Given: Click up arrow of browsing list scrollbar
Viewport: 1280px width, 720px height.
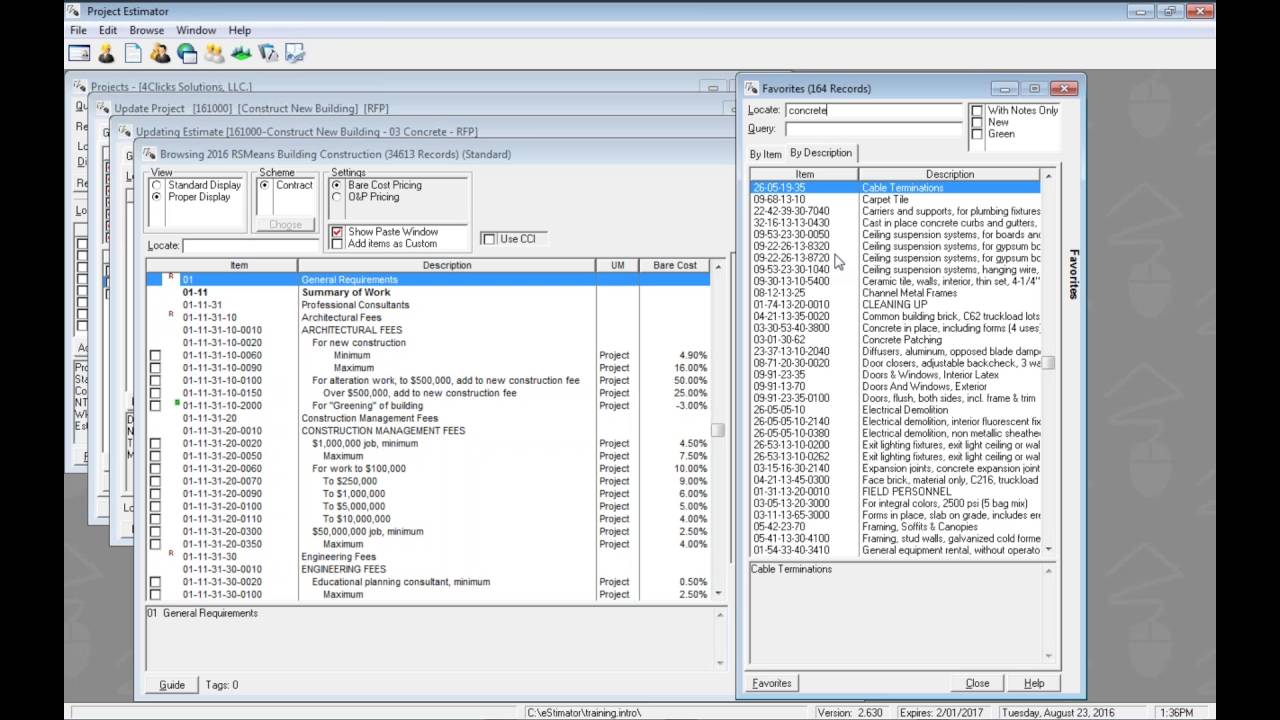Looking at the screenshot, I should click(x=717, y=266).
